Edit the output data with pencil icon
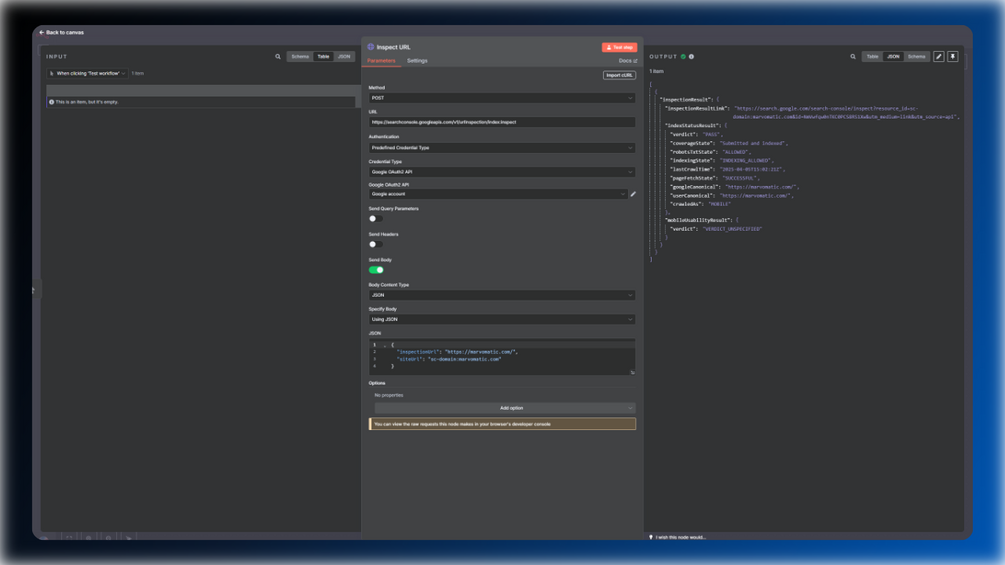The height and width of the screenshot is (565, 1005). [938, 56]
